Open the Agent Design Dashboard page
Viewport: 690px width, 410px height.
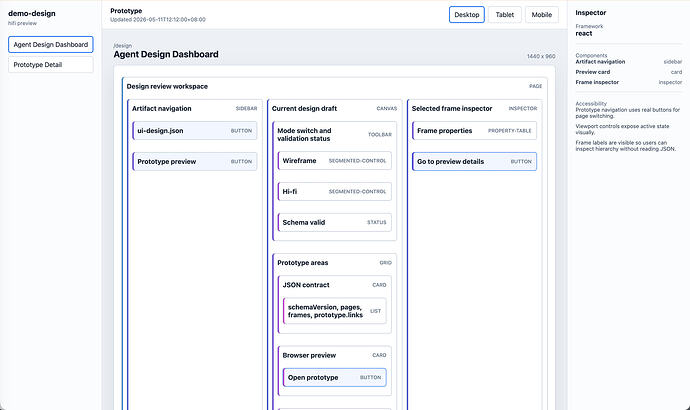click(51, 44)
